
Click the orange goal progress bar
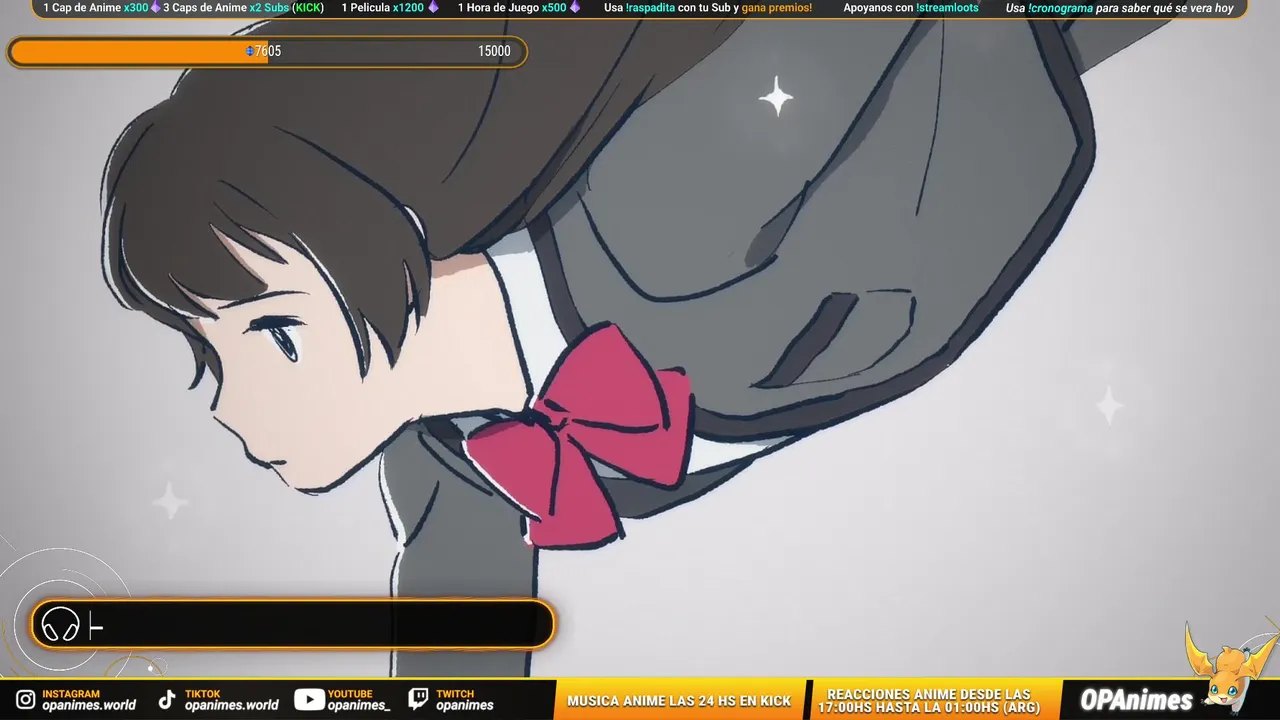267,52
